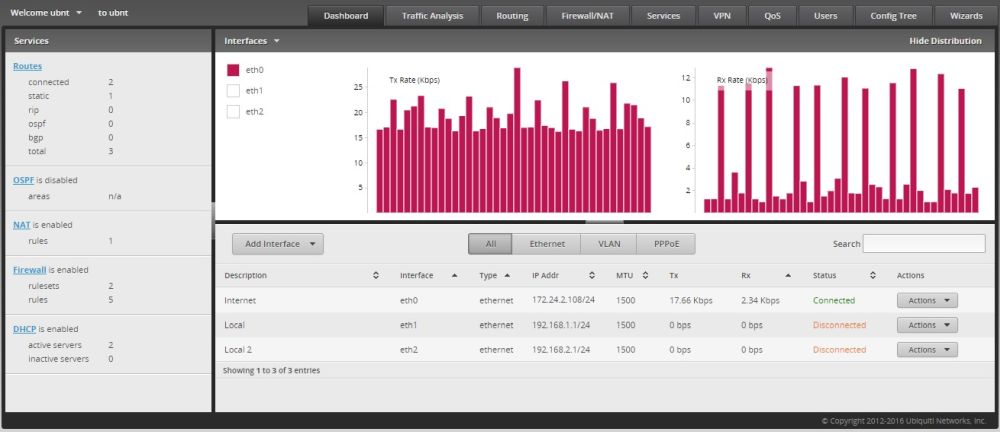Click the 172.24.2.108/24 address
Viewport: 1000px width, 432px height.
click(564, 300)
